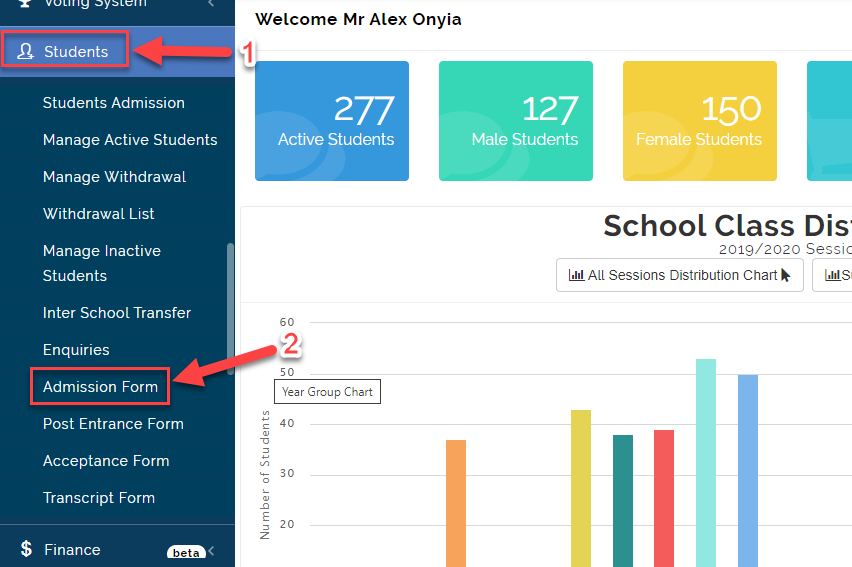Viewport: 852px width, 567px height.
Task: Click the light aqua chart bar
Action: tap(706, 463)
